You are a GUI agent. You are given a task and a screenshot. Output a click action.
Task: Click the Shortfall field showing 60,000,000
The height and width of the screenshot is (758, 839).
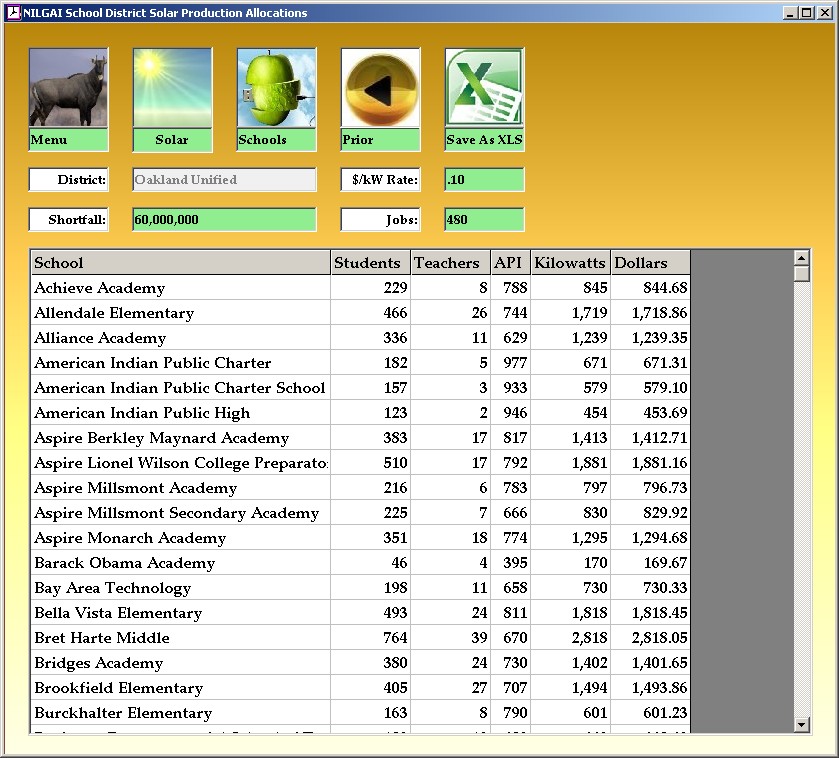pos(224,220)
